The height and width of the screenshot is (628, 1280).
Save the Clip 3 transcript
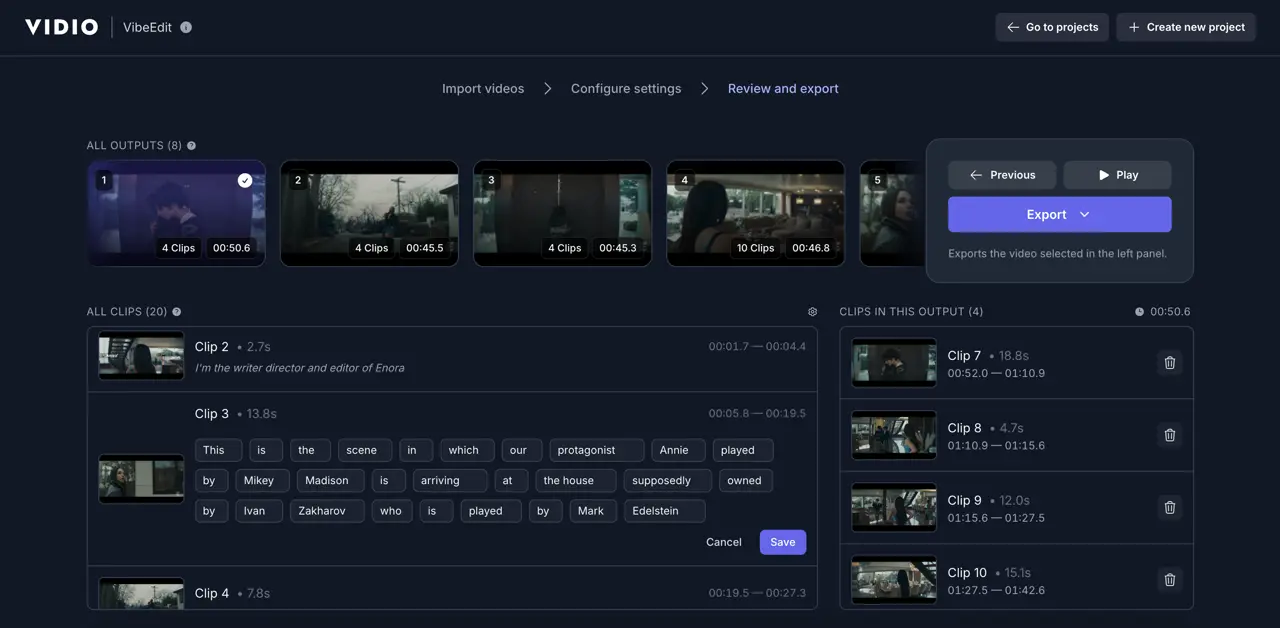[x=783, y=542]
